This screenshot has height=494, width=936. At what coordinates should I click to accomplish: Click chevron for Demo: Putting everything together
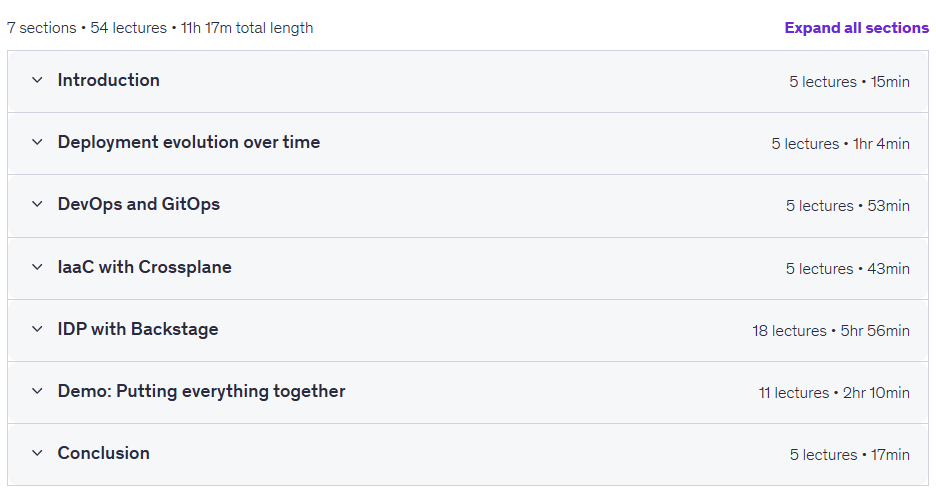point(37,391)
